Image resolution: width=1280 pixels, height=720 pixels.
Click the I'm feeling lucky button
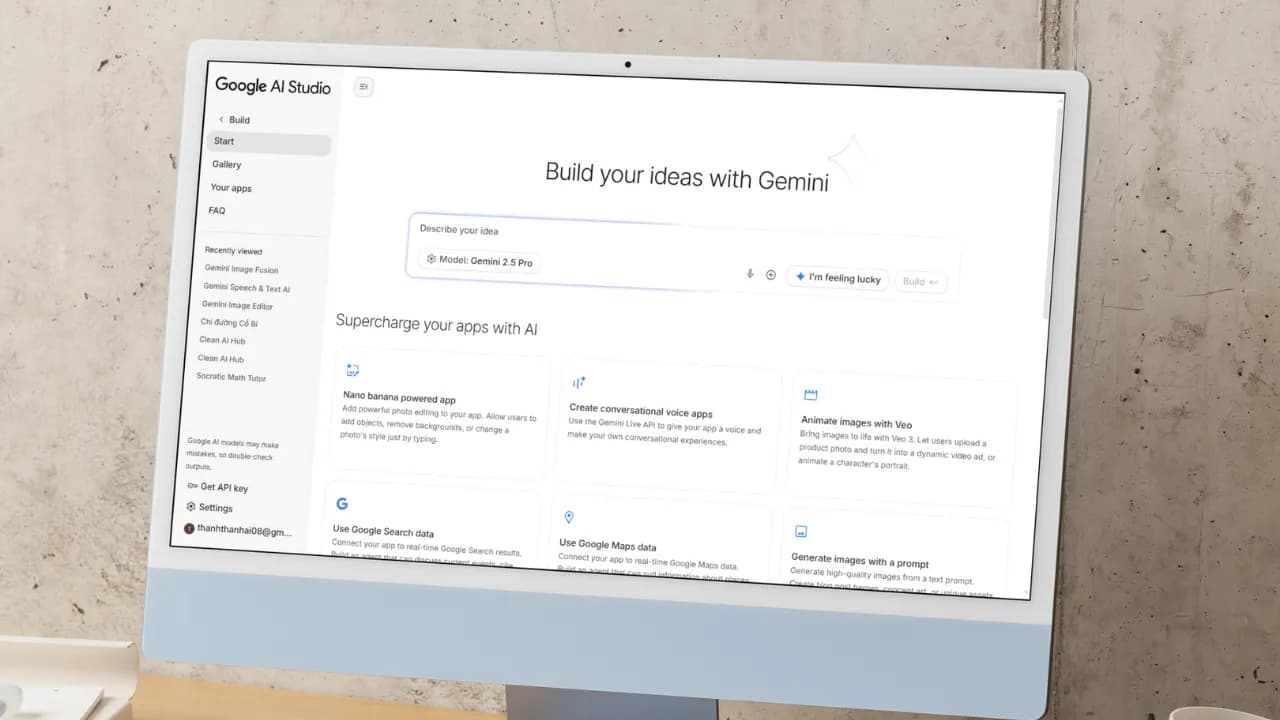click(838, 278)
